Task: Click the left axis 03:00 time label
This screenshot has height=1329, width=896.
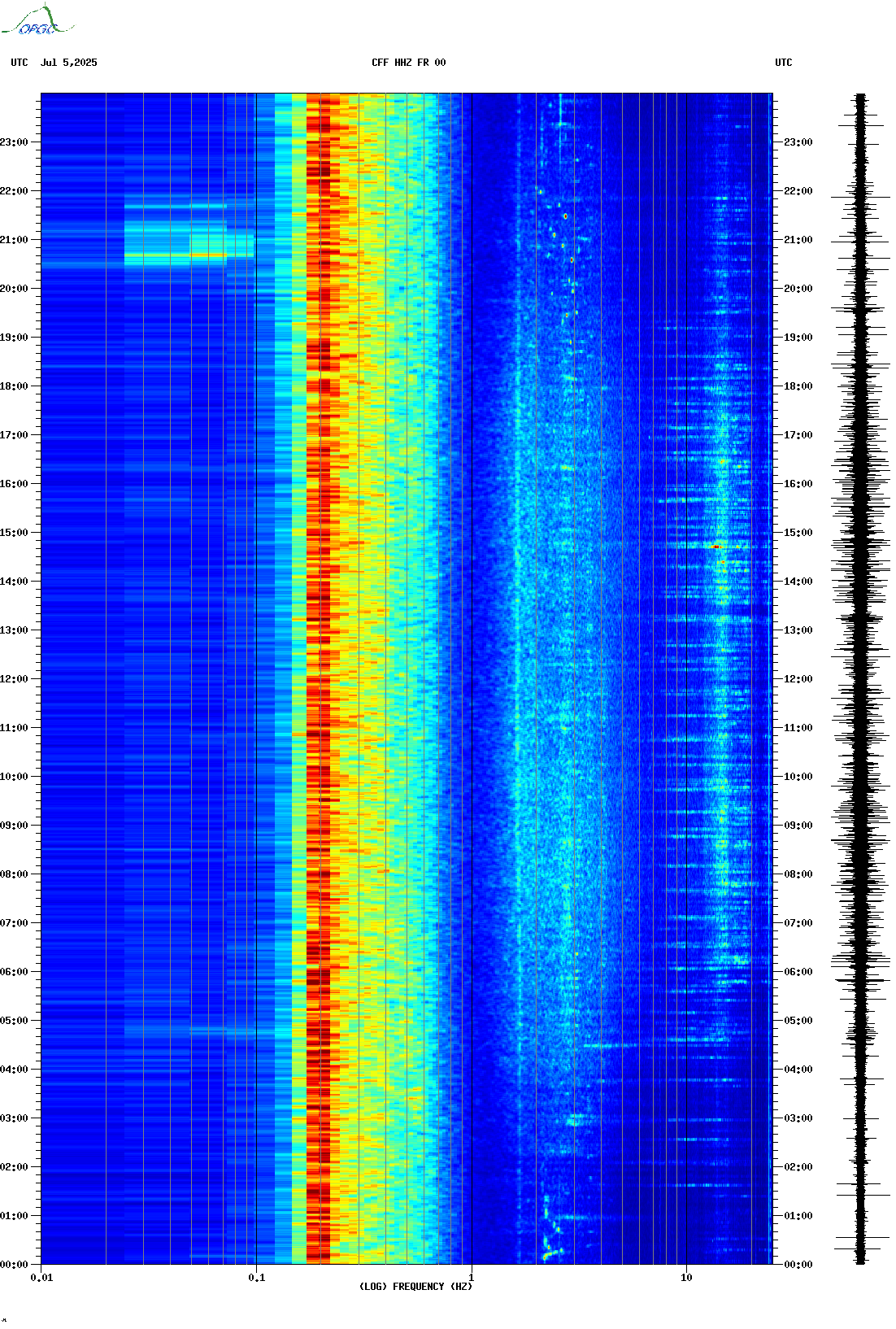Action: (x=14, y=1118)
